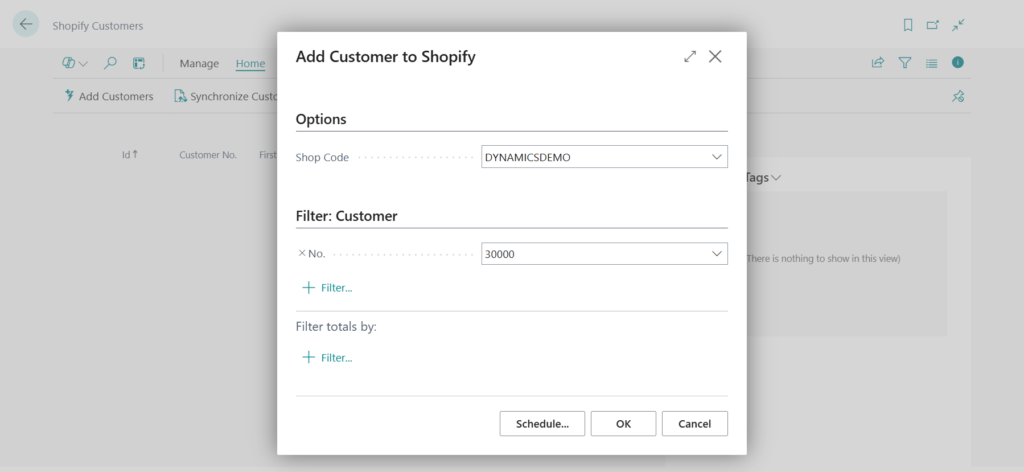Toggle the FactBox info icon

pyautogui.click(x=957, y=63)
